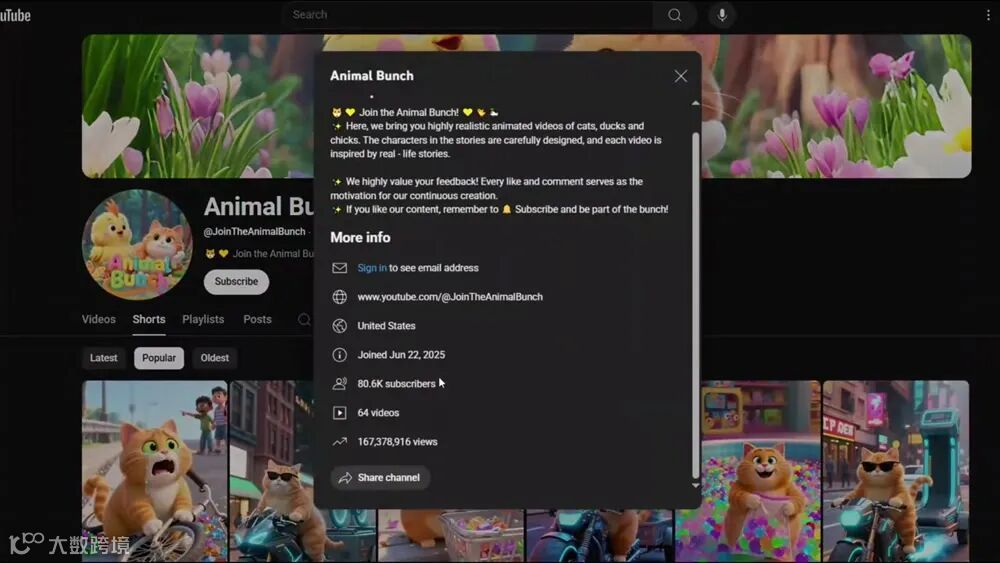Open the Playlists tab
The width and height of the screenshot is (1000, 563).
pyautogui.click(x=203, y=319)
